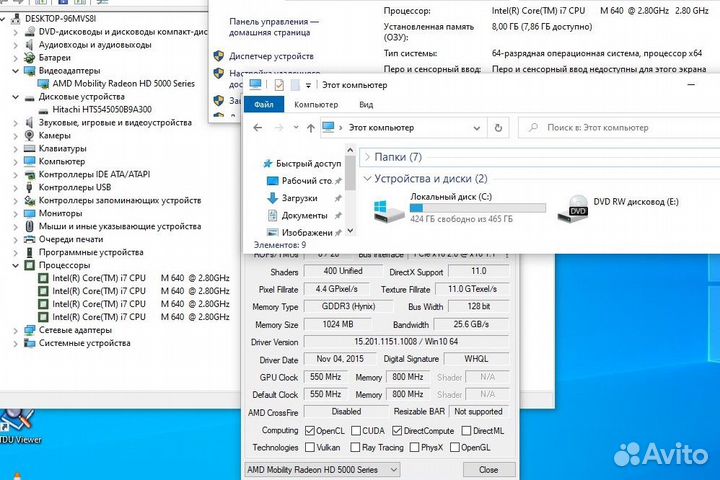Click the GPU-Z Close button
This screenshot has width=720, height=480.
[x=489, y=470]
